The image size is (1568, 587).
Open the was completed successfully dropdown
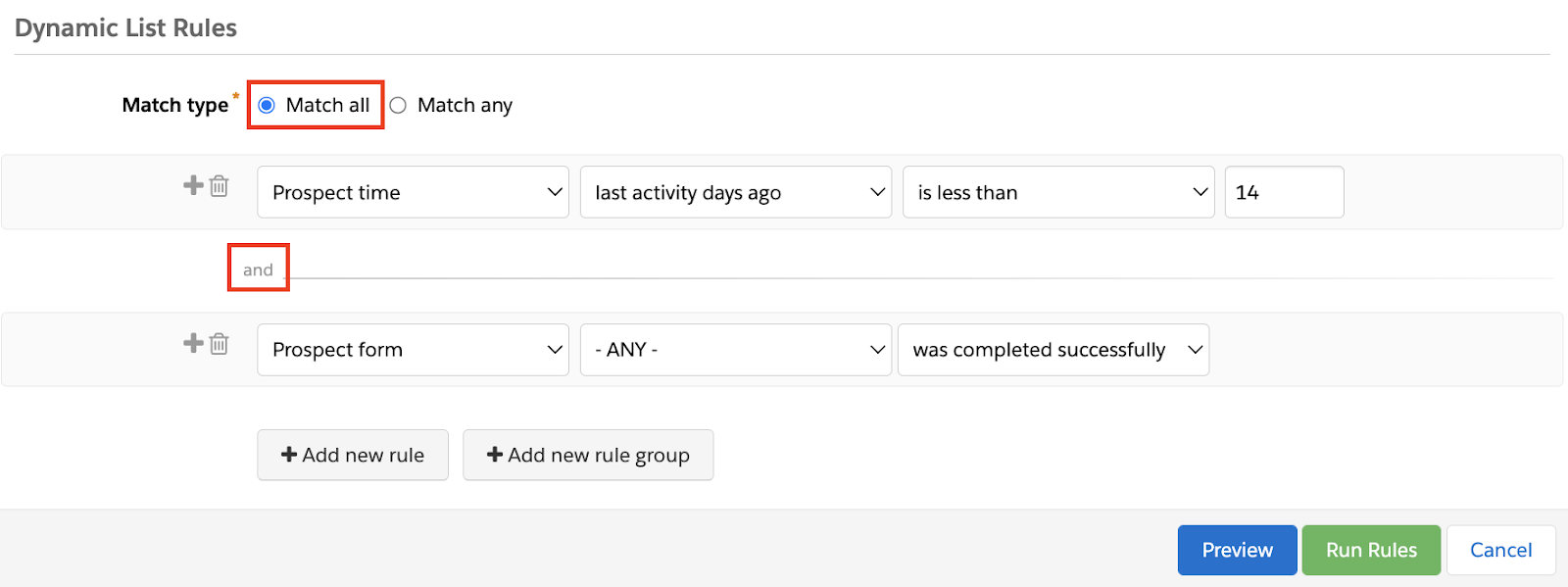1053,350
